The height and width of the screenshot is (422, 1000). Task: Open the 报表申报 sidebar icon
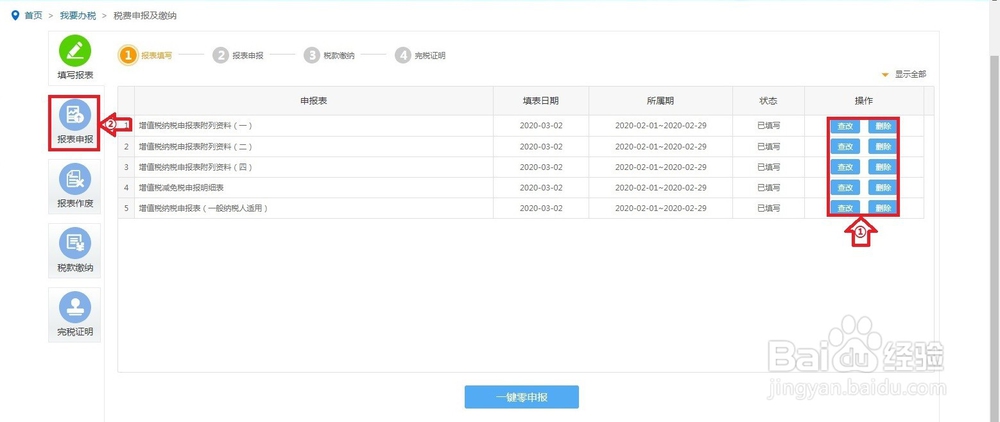point(75,115)
